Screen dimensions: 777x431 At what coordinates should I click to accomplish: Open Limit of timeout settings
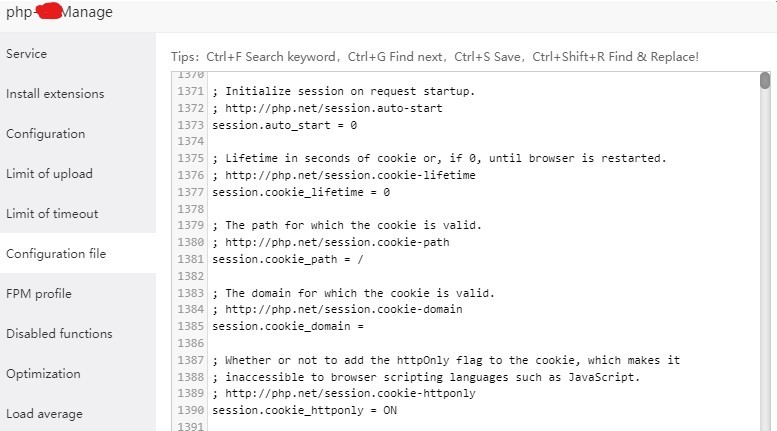coord(52,214)
